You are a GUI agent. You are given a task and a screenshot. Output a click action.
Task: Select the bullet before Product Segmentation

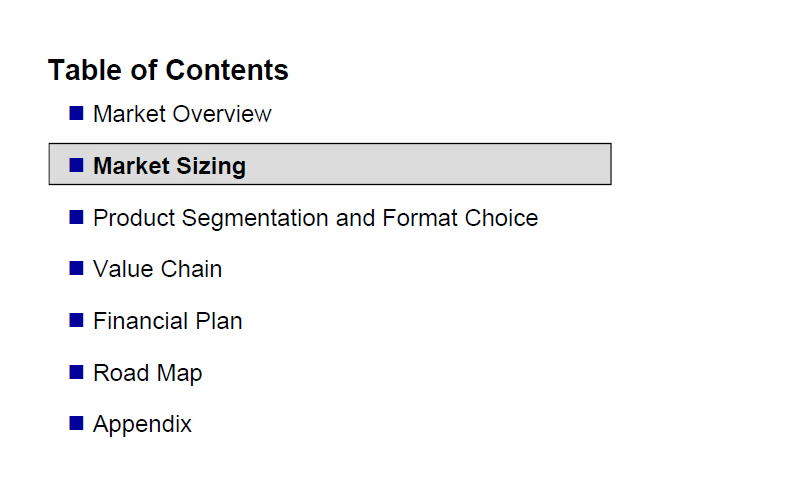click(x=76, y=217)
